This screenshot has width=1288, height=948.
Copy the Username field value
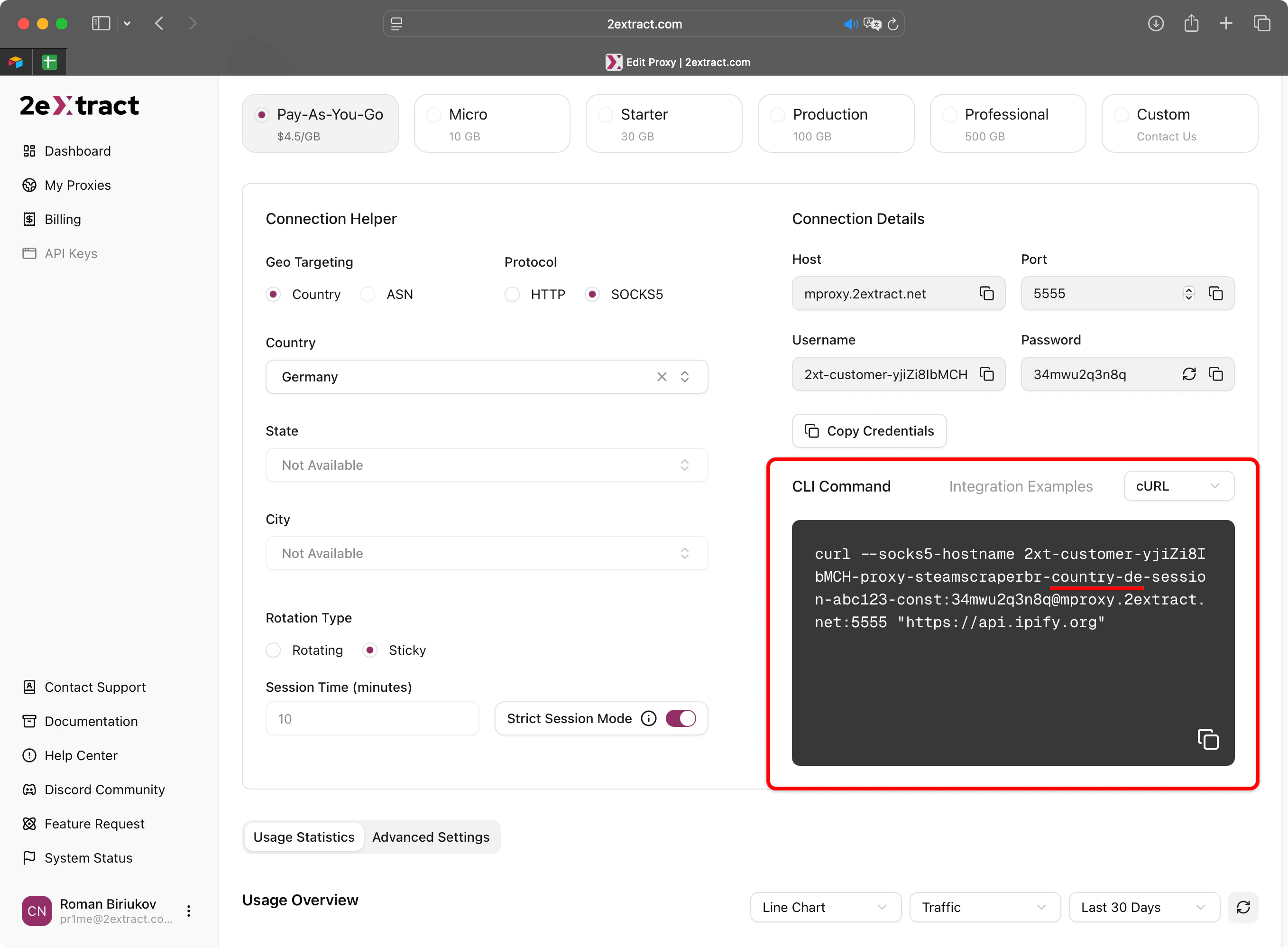(x=986, y=374)
